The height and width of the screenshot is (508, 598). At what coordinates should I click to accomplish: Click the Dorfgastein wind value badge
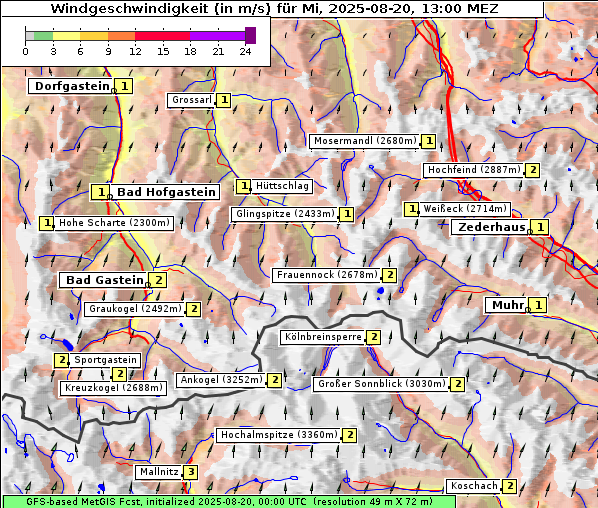point(124,86)
